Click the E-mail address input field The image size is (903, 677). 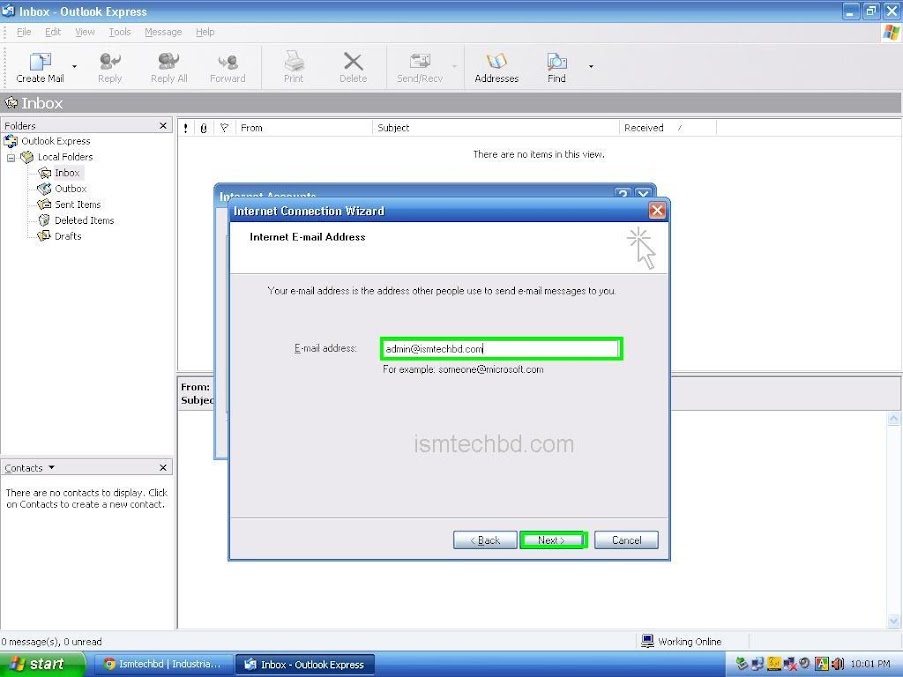[501, 349]
